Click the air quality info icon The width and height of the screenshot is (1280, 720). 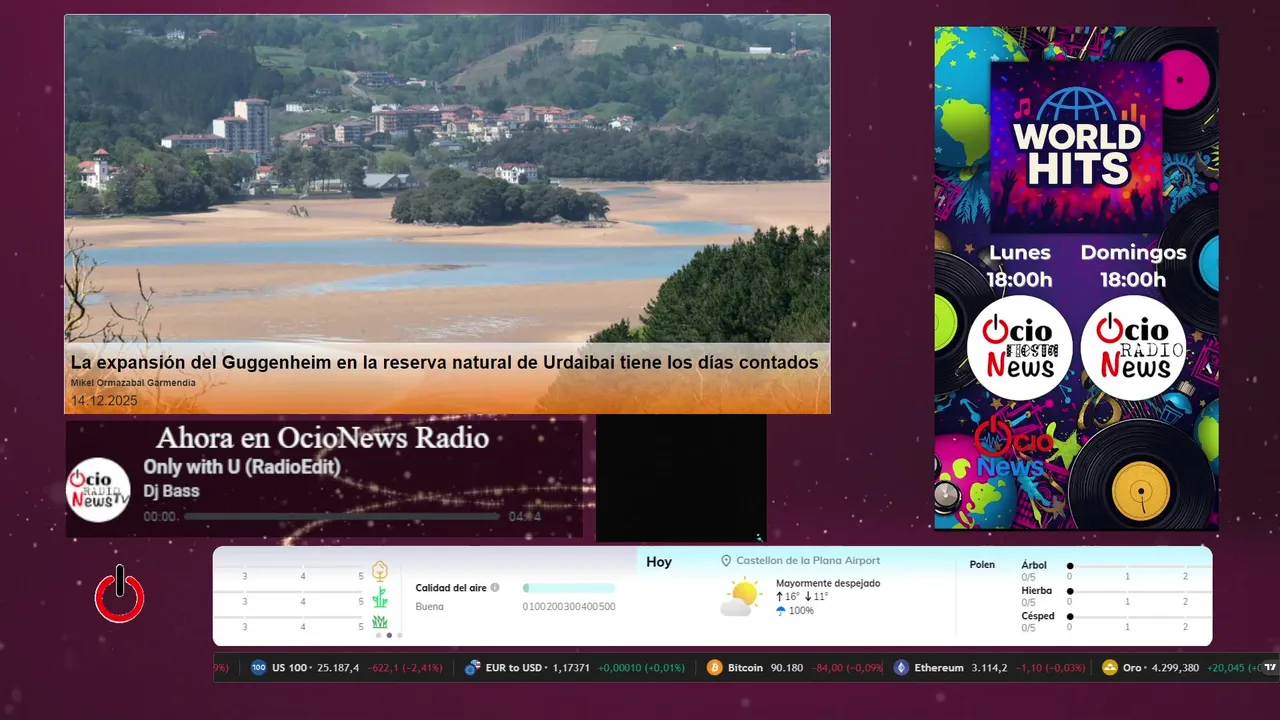[495, 588]
